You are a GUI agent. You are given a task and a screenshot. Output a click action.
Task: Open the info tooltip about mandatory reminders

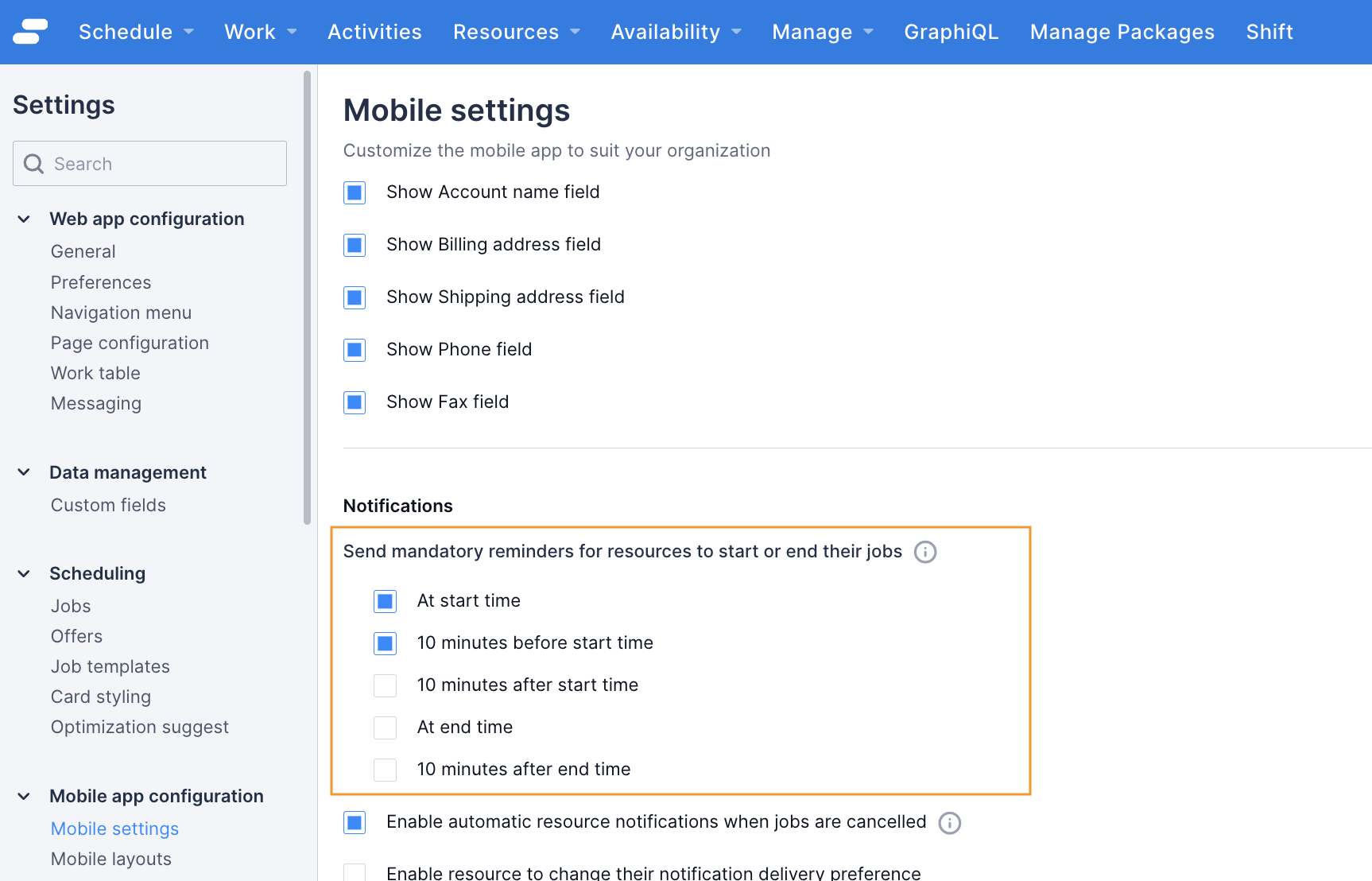click(924, 551)
